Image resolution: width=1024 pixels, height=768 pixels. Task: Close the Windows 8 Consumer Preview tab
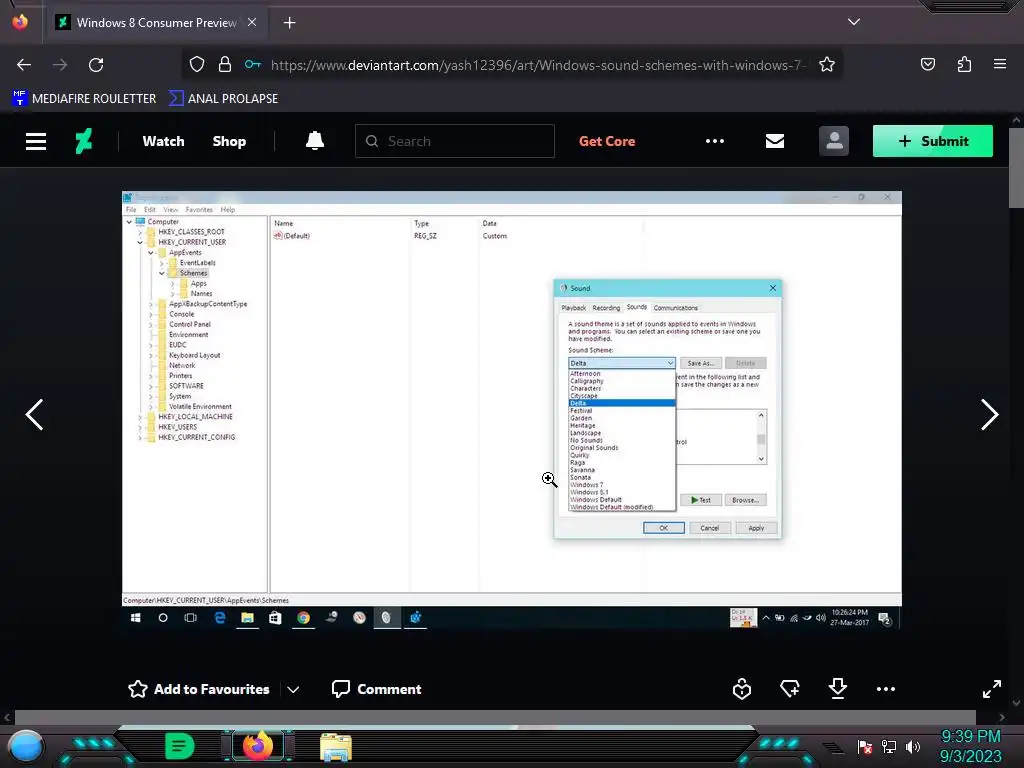[x=252, y=22]
